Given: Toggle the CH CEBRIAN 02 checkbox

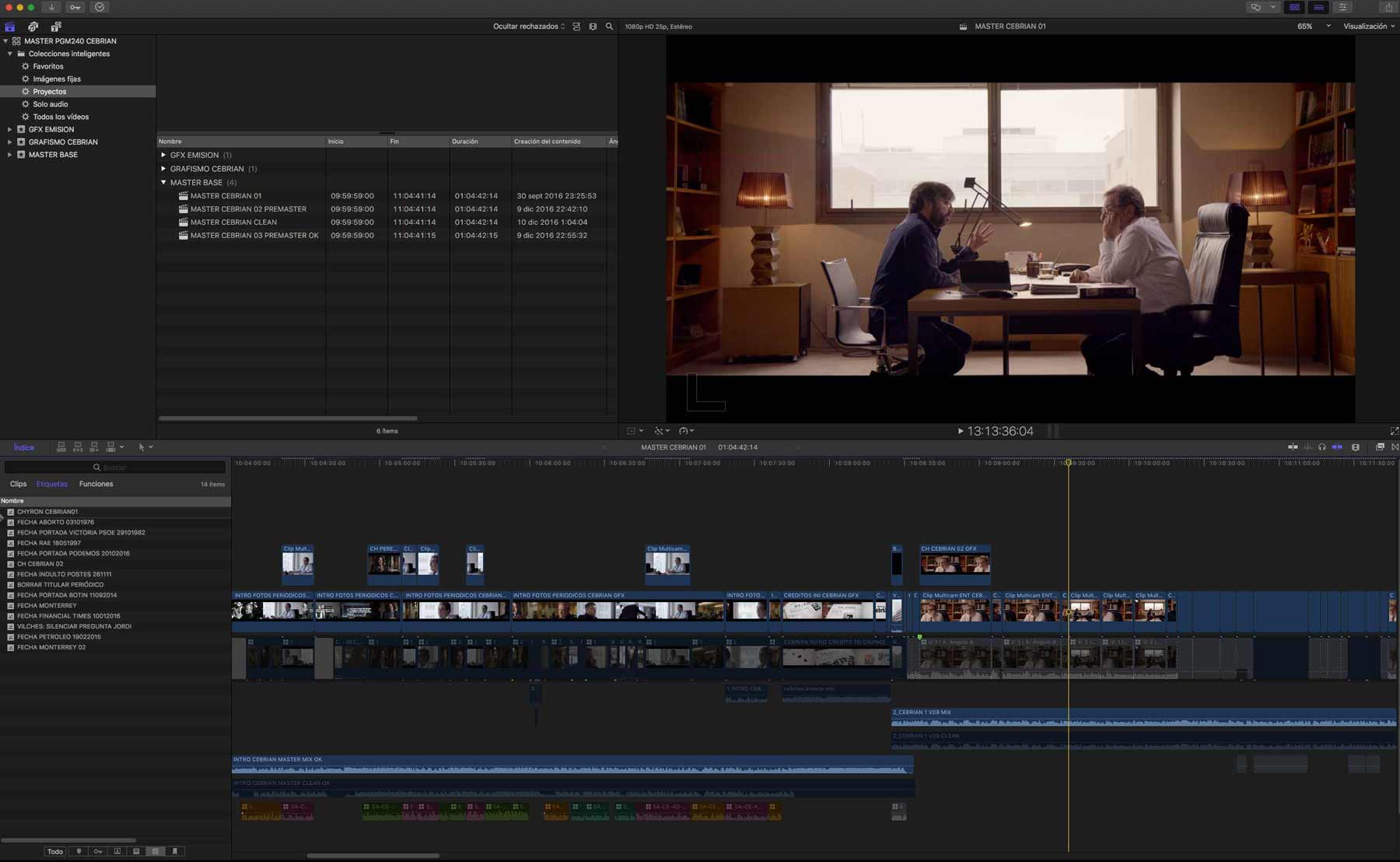Looking at the screenshot, I should (x=10, y=564).
